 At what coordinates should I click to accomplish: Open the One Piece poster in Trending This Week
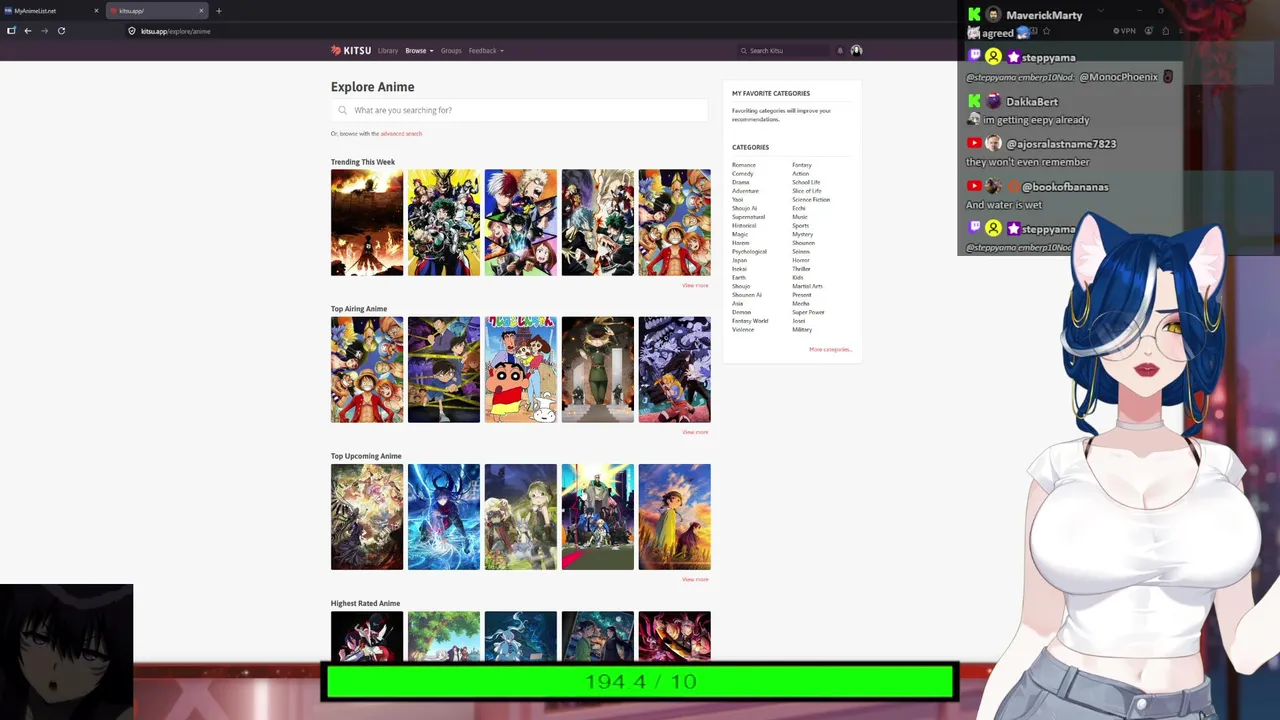point(675,222)
